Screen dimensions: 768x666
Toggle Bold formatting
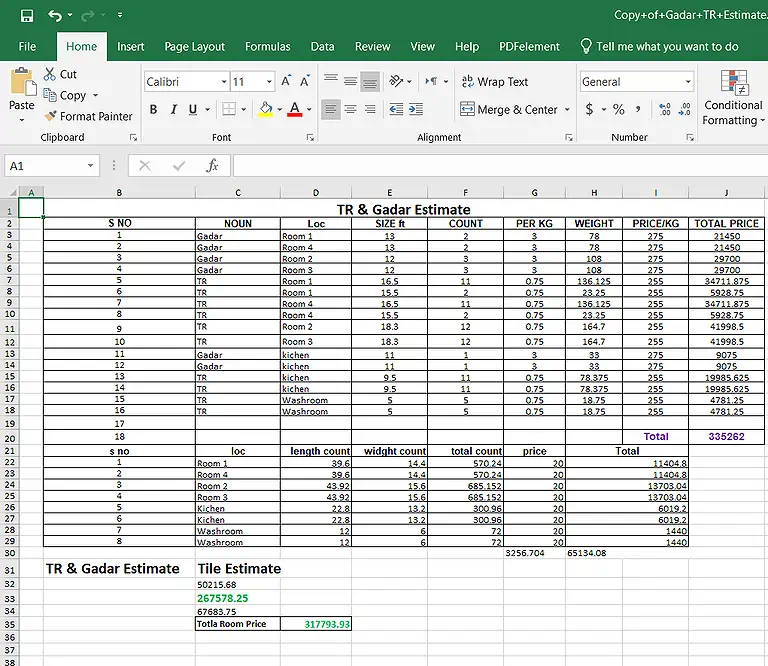[153, 109]
